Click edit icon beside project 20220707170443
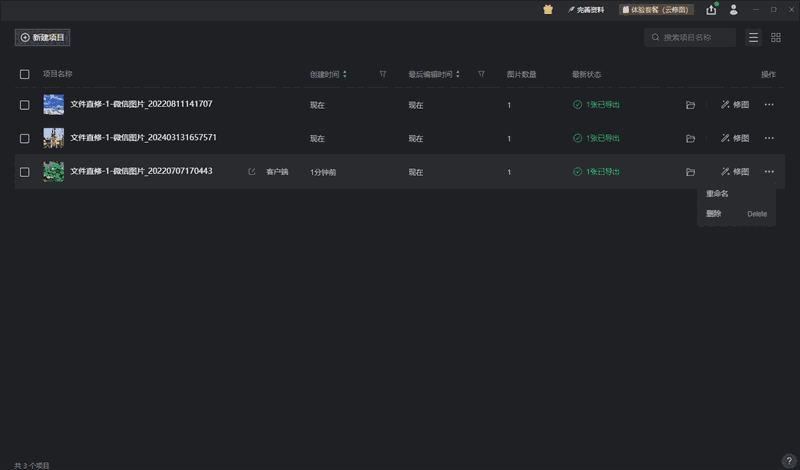The width and height of the screenshot is (800, 470). click(252, 172)
